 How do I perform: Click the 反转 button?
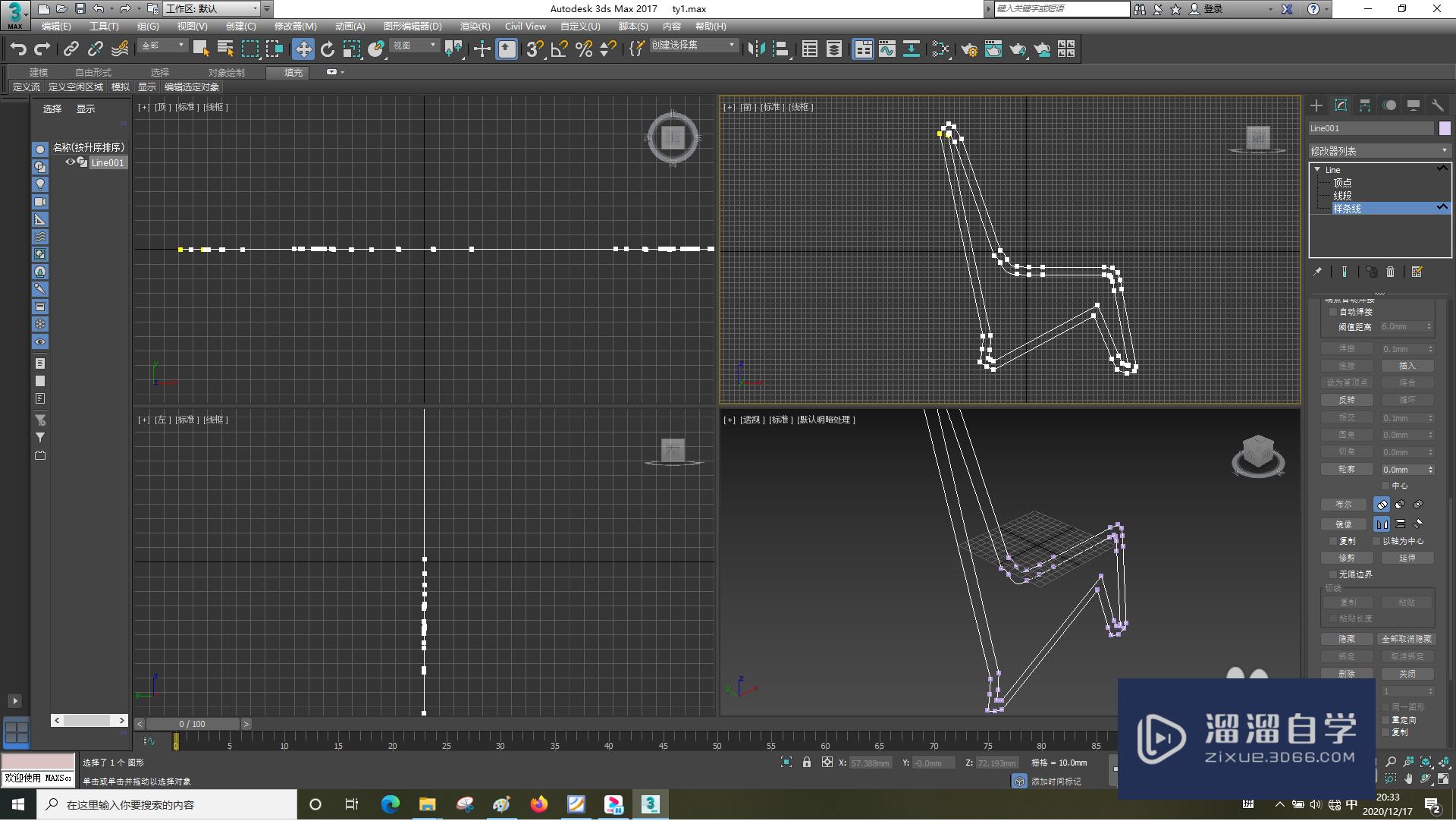[1346, 400]
